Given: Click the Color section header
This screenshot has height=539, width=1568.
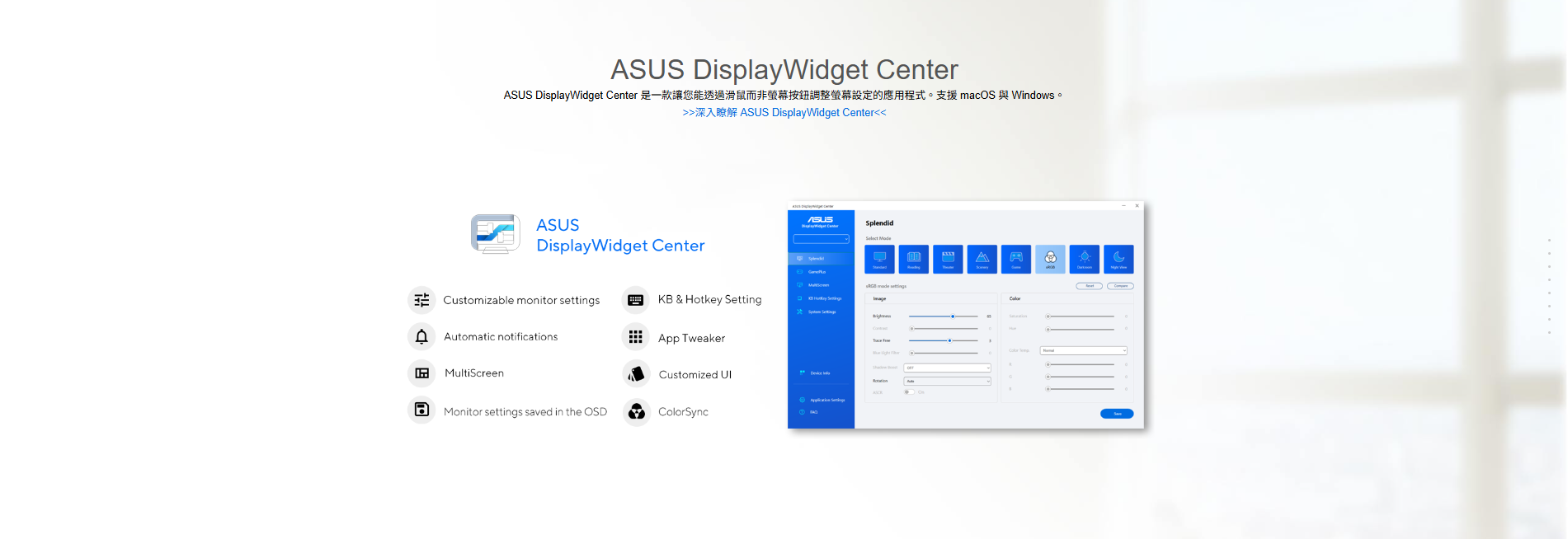Looking at the screenshot, I should [x=1015, y=298].
